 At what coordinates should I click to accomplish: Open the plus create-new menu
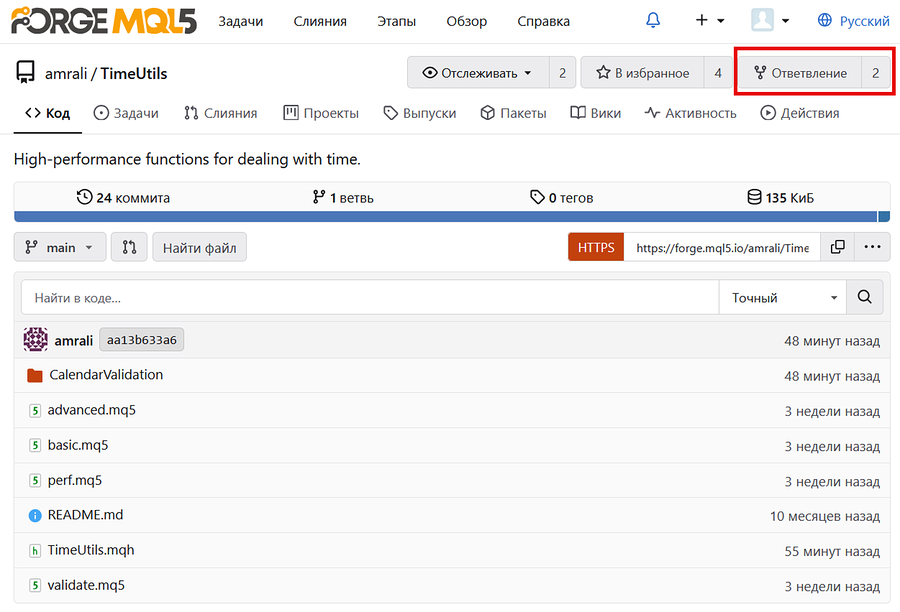tap(709, 21)
